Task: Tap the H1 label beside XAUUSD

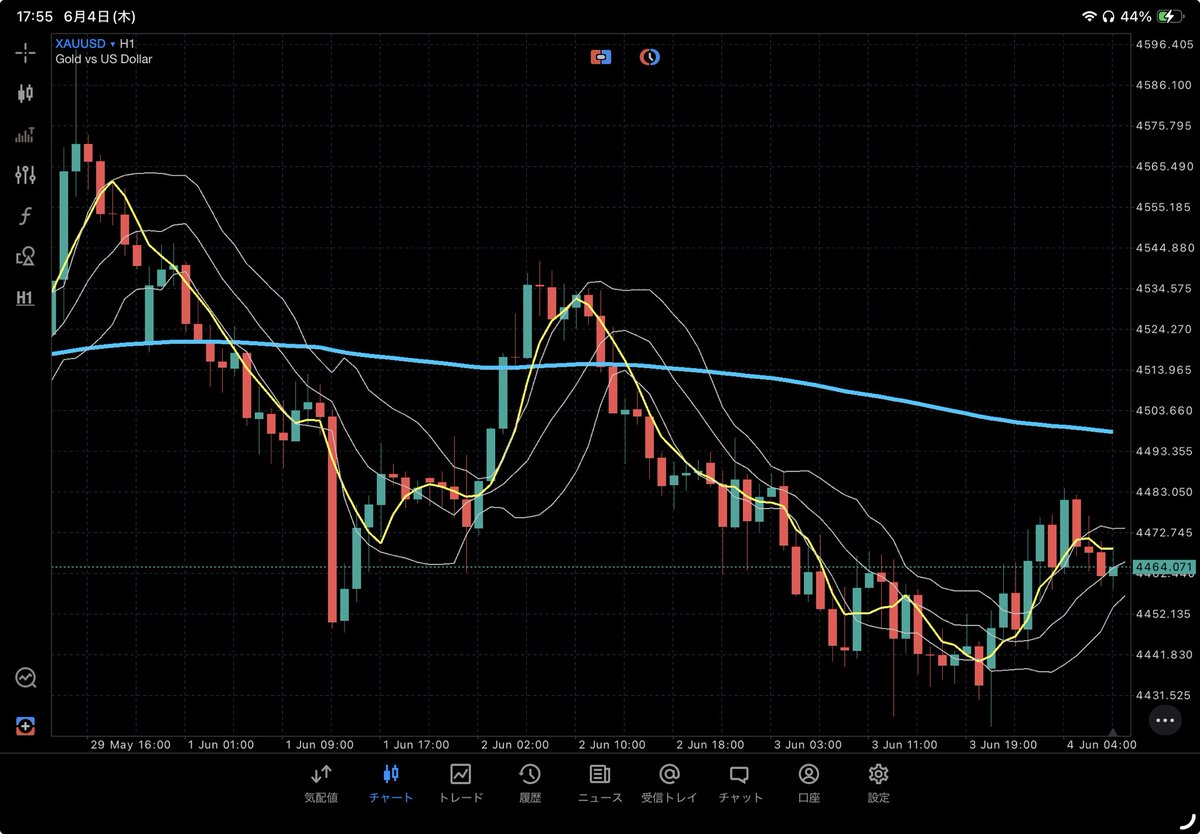Action: [x=128, y=44]
